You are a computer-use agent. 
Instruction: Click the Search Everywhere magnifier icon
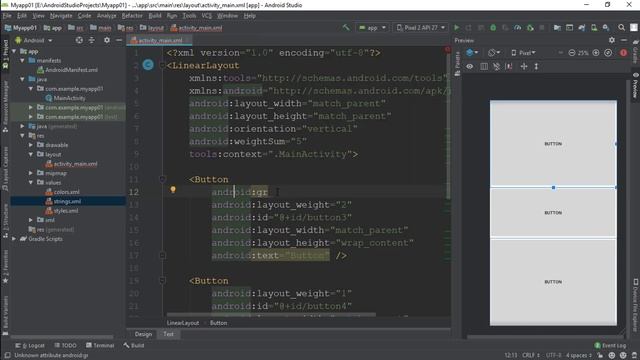621,28
